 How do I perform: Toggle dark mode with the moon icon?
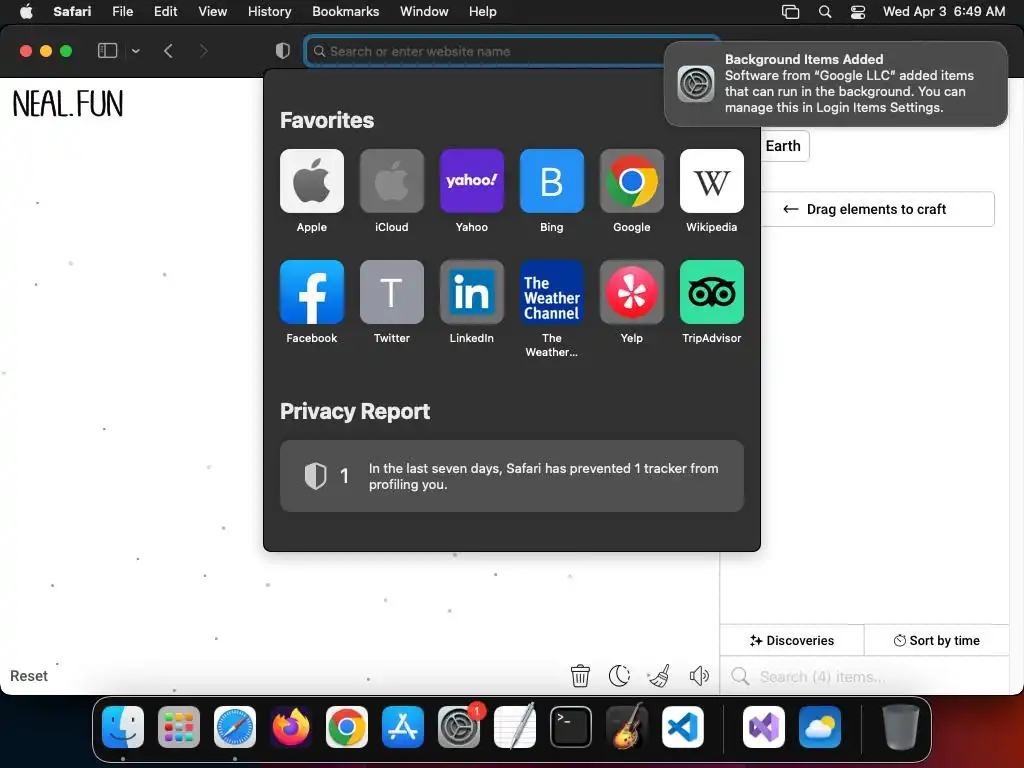(619, 676)
